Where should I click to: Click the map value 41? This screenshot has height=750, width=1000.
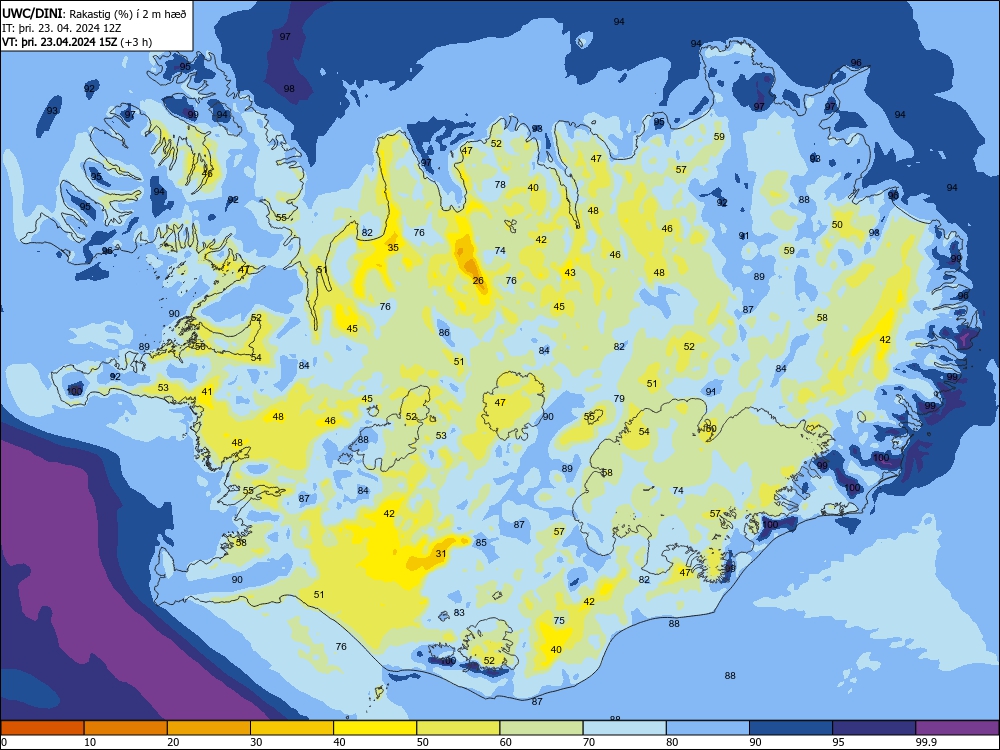207,392
